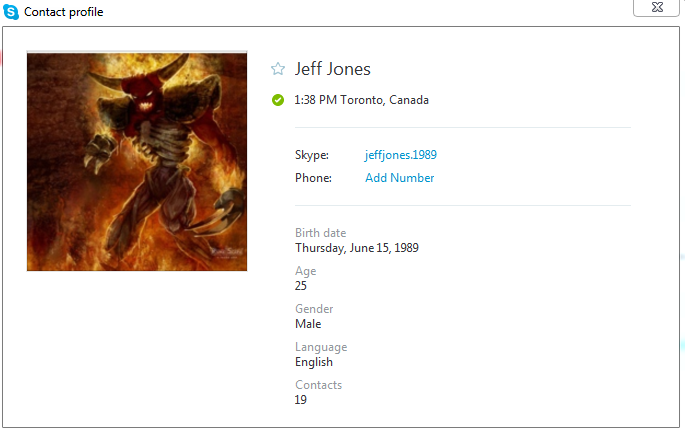Screen dimensions: 685x429
Task: Click the Skype: field label
Action: tap(311, 155)
